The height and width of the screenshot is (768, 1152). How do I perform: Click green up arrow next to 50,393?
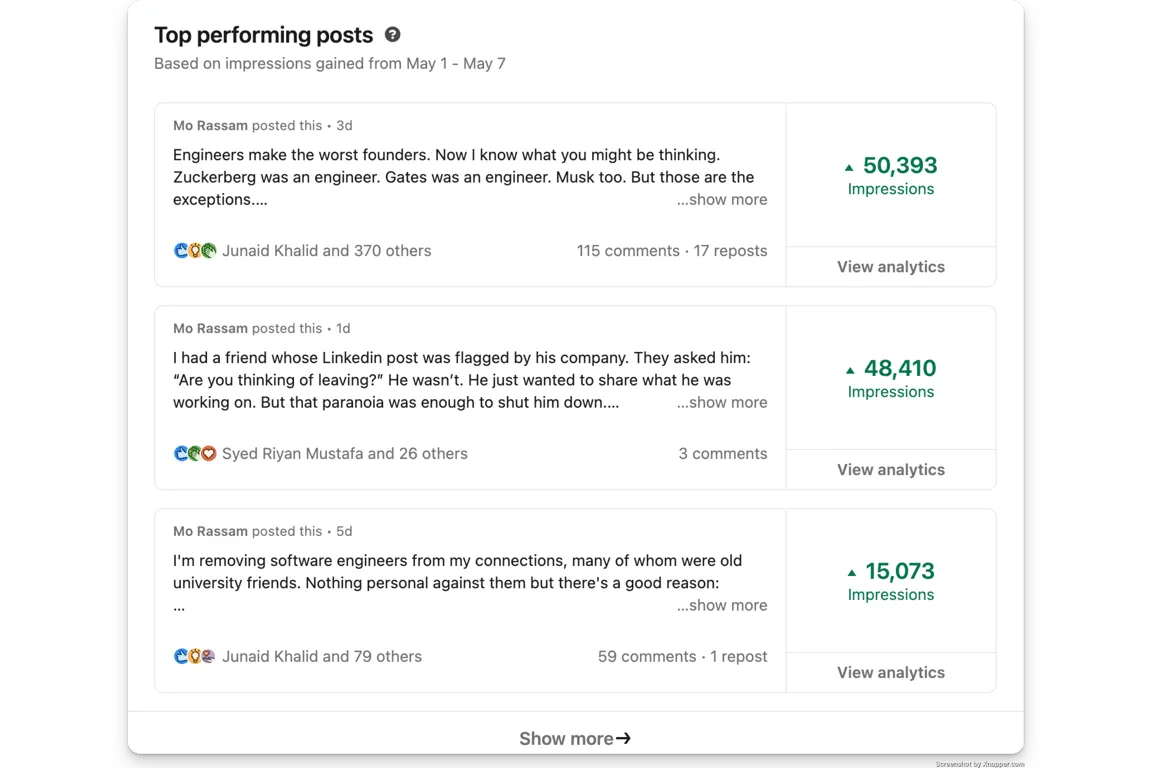pos(850,167)
